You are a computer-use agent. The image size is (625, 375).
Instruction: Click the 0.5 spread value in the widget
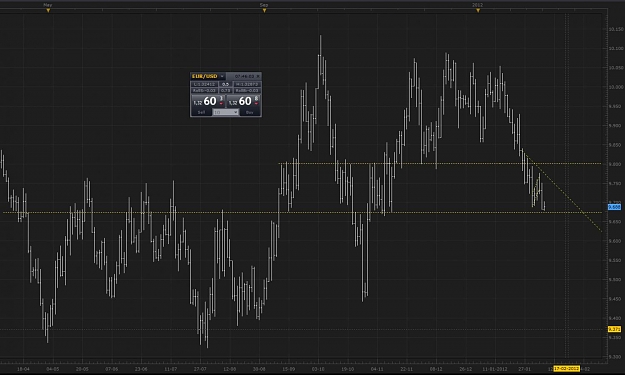click(x=226, y=84)
